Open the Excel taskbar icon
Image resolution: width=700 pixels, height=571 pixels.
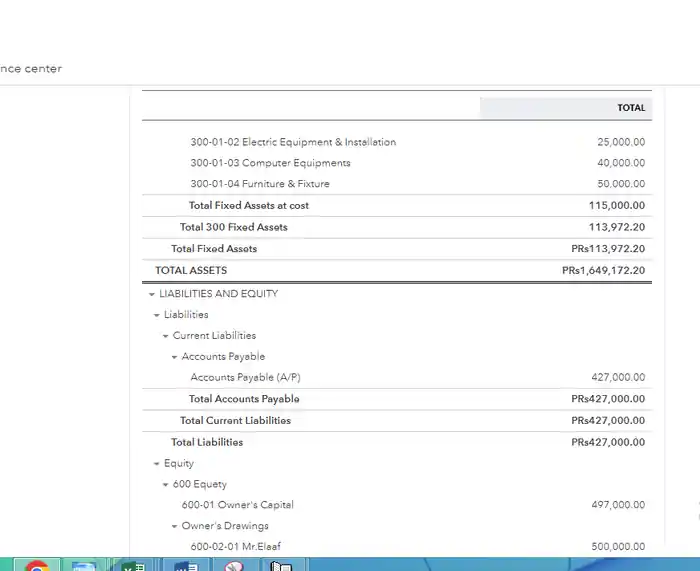tap(133, 565)
